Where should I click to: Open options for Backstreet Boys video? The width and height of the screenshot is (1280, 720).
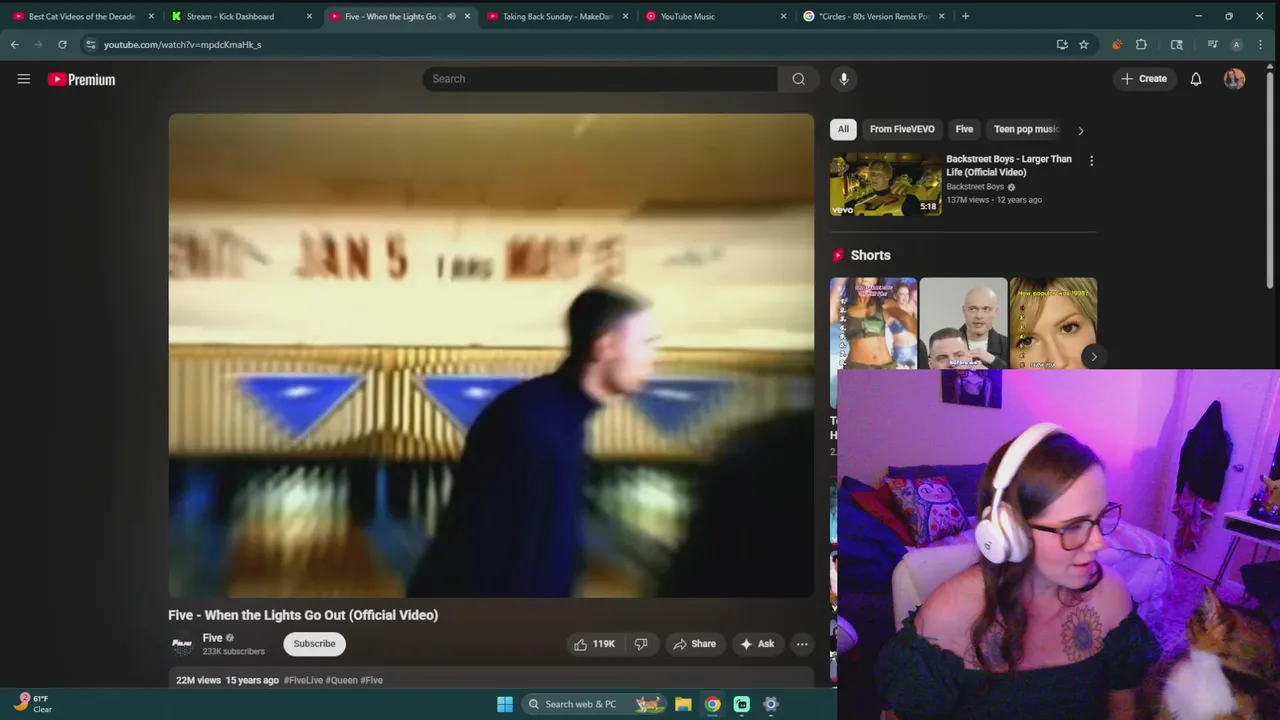coord(1091,161)
